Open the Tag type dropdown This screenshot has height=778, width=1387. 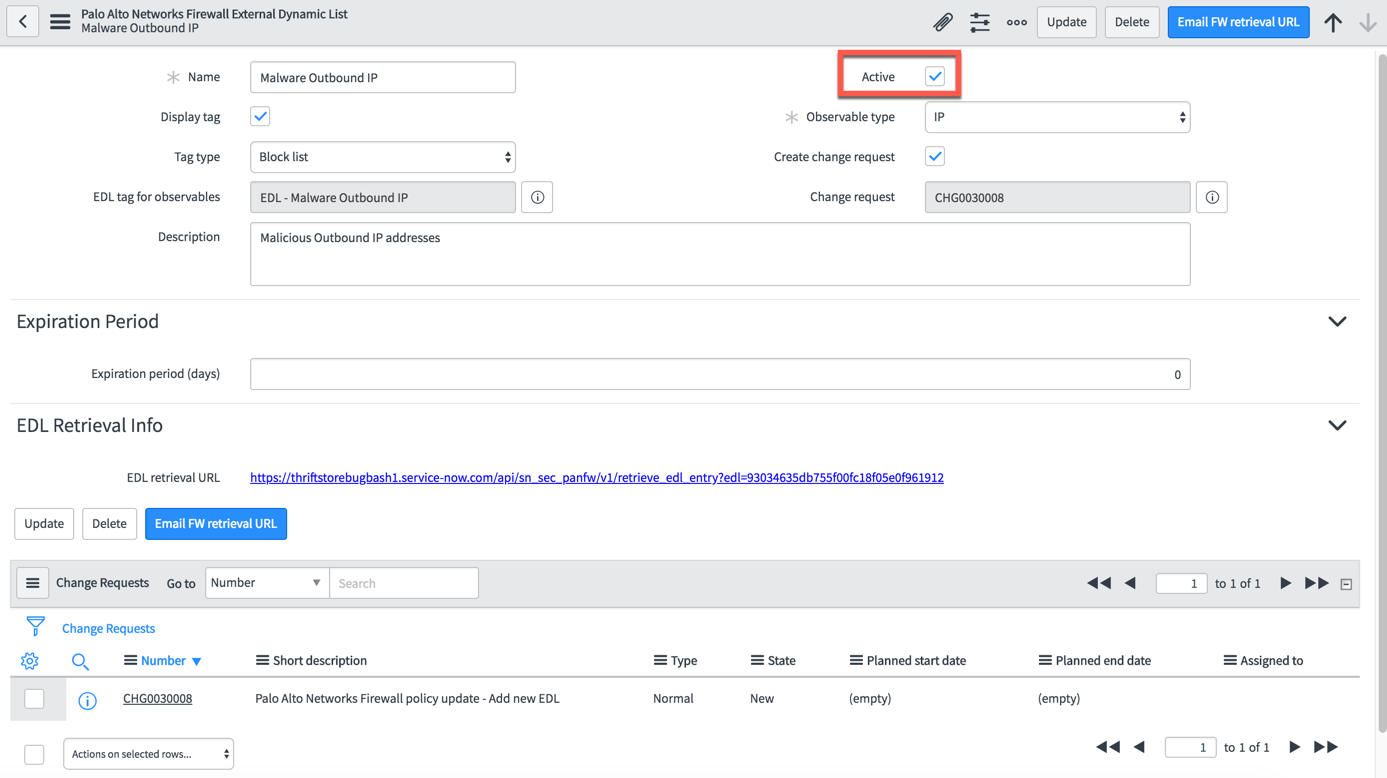click(x=383, y=157)
